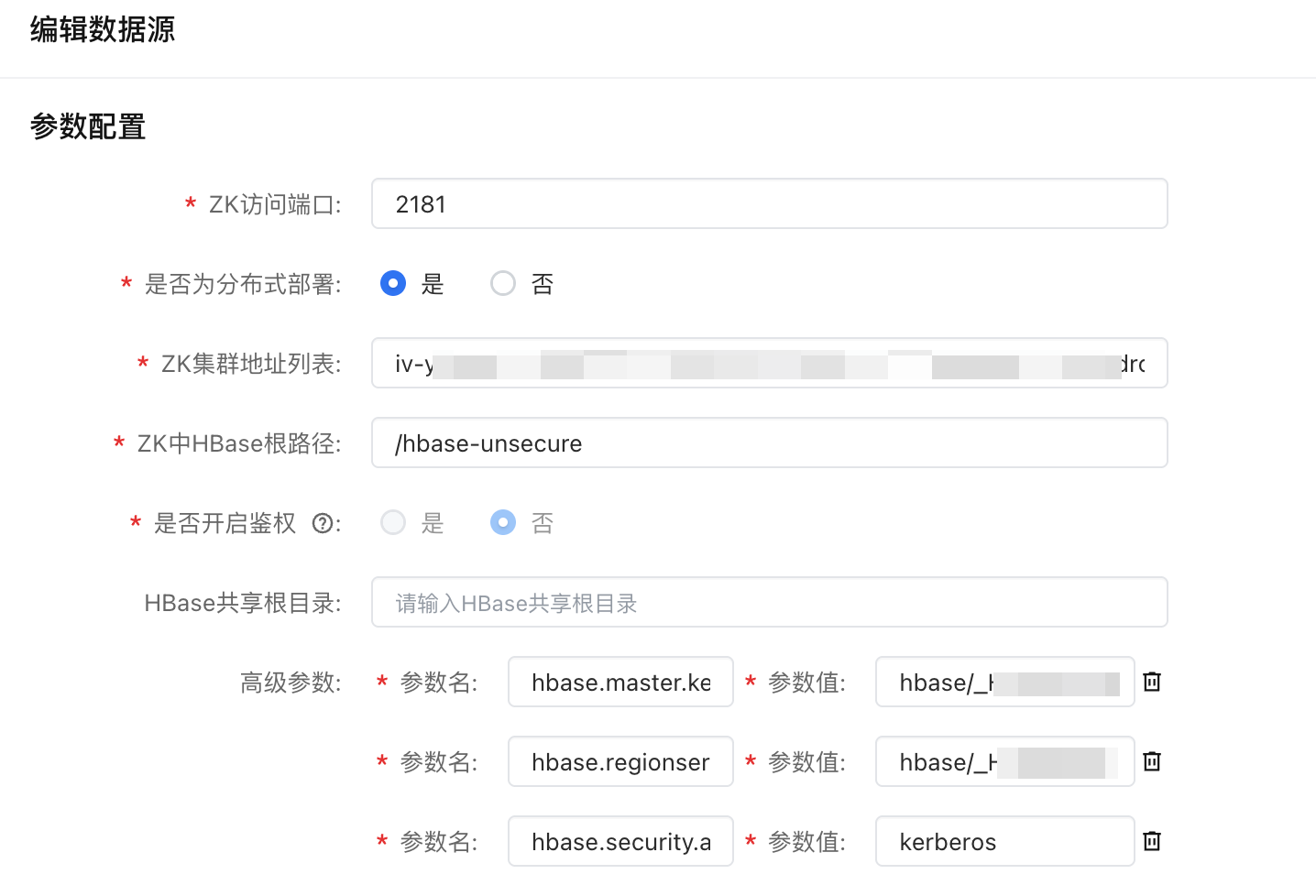Edit parameter name hbase.master.ke field
Viewport: 1316px width, 896px height.
pos(620,682)
